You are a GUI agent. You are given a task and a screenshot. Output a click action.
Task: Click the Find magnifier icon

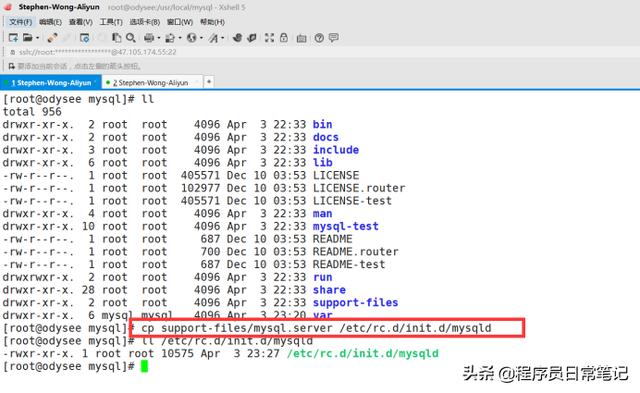(131, 38)
